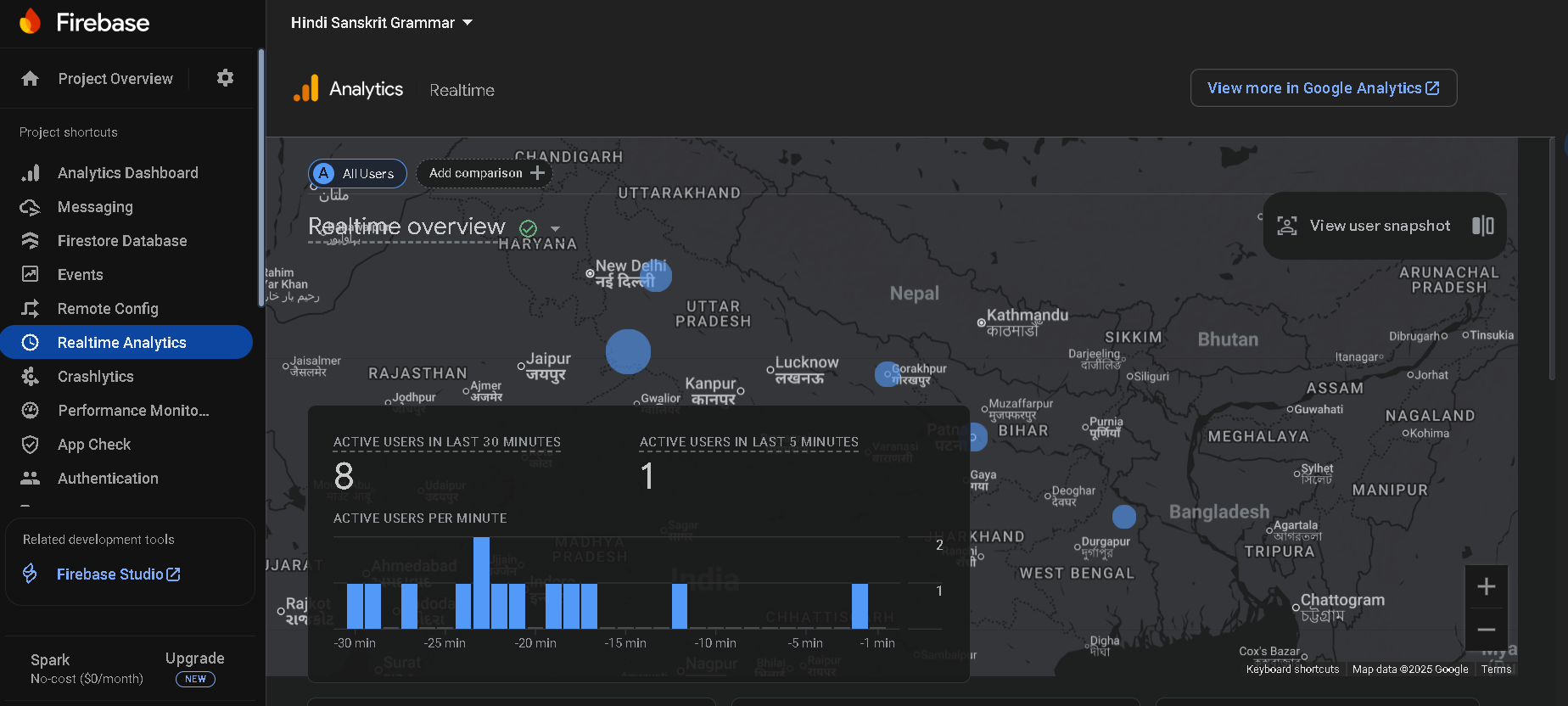This screenshot has width=1568, height=706.
Task: Click the user bubble near Gorakhpur
Action: coord(887,373)
